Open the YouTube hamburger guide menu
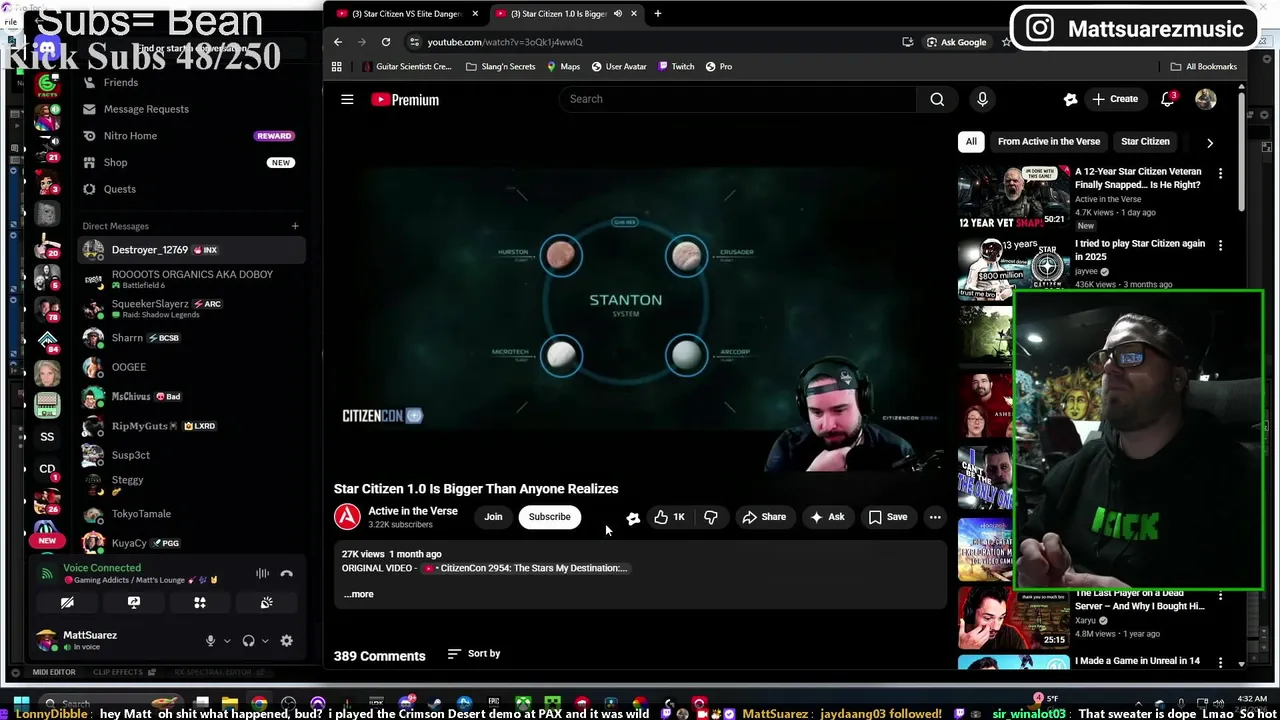 (x=347, y=99)
